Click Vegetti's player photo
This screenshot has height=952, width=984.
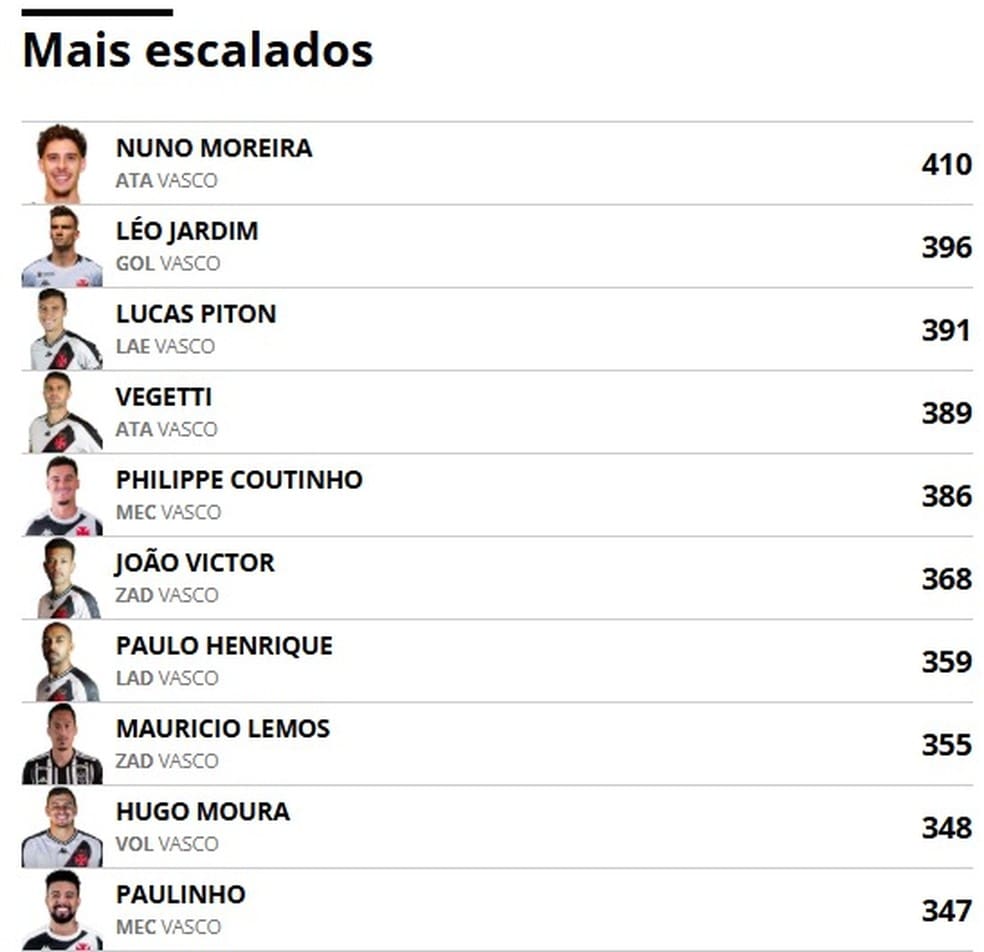[x=62, y=412]
